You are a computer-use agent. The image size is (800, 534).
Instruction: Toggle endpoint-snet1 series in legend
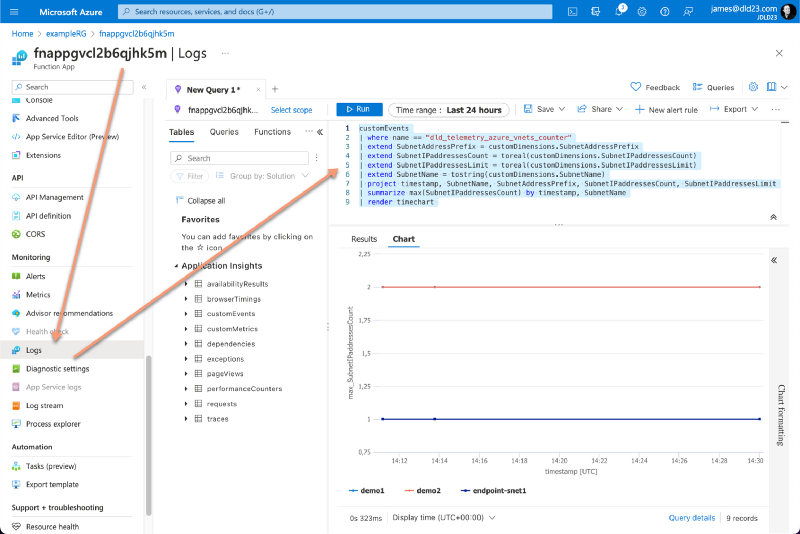[x=493, y=491]
